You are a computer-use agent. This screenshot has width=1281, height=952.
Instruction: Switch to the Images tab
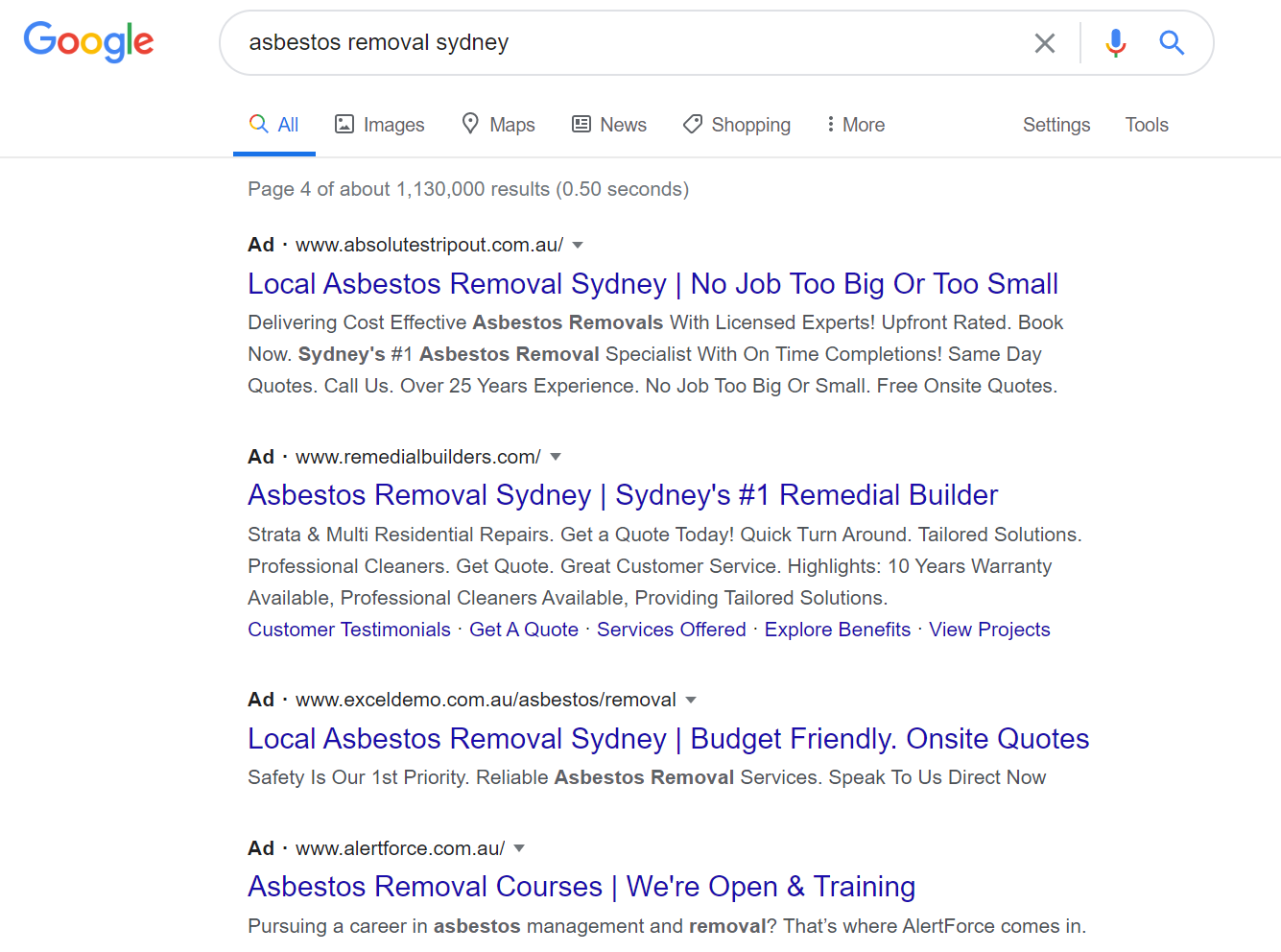coord(379,125)
